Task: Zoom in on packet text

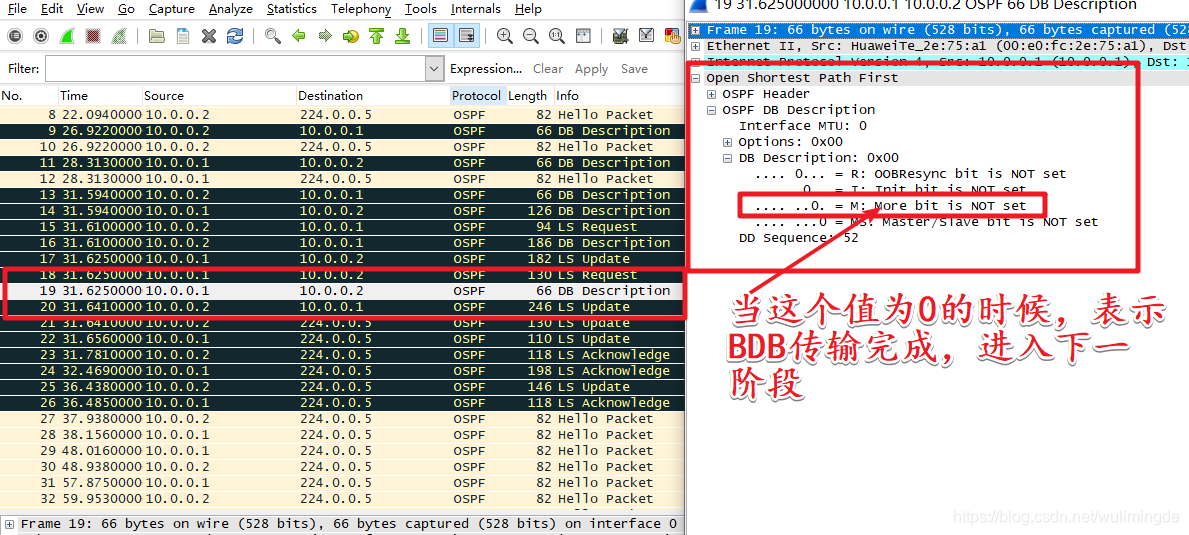Action: (x=504, y=36)
